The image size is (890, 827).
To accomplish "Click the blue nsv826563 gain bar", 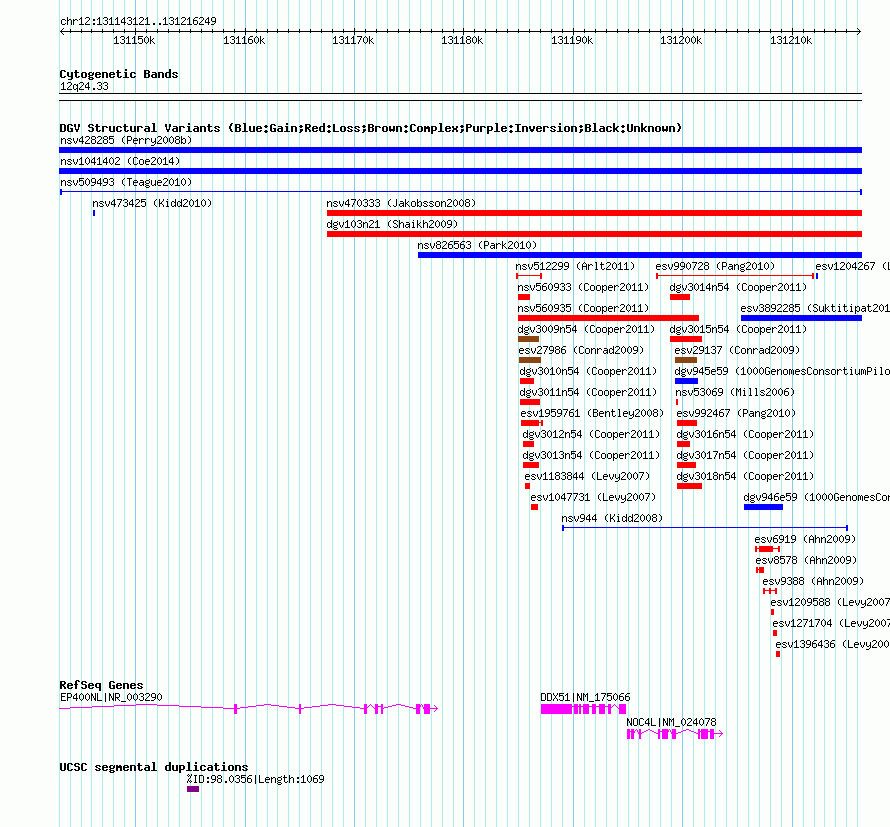I will tap(640, 255).
